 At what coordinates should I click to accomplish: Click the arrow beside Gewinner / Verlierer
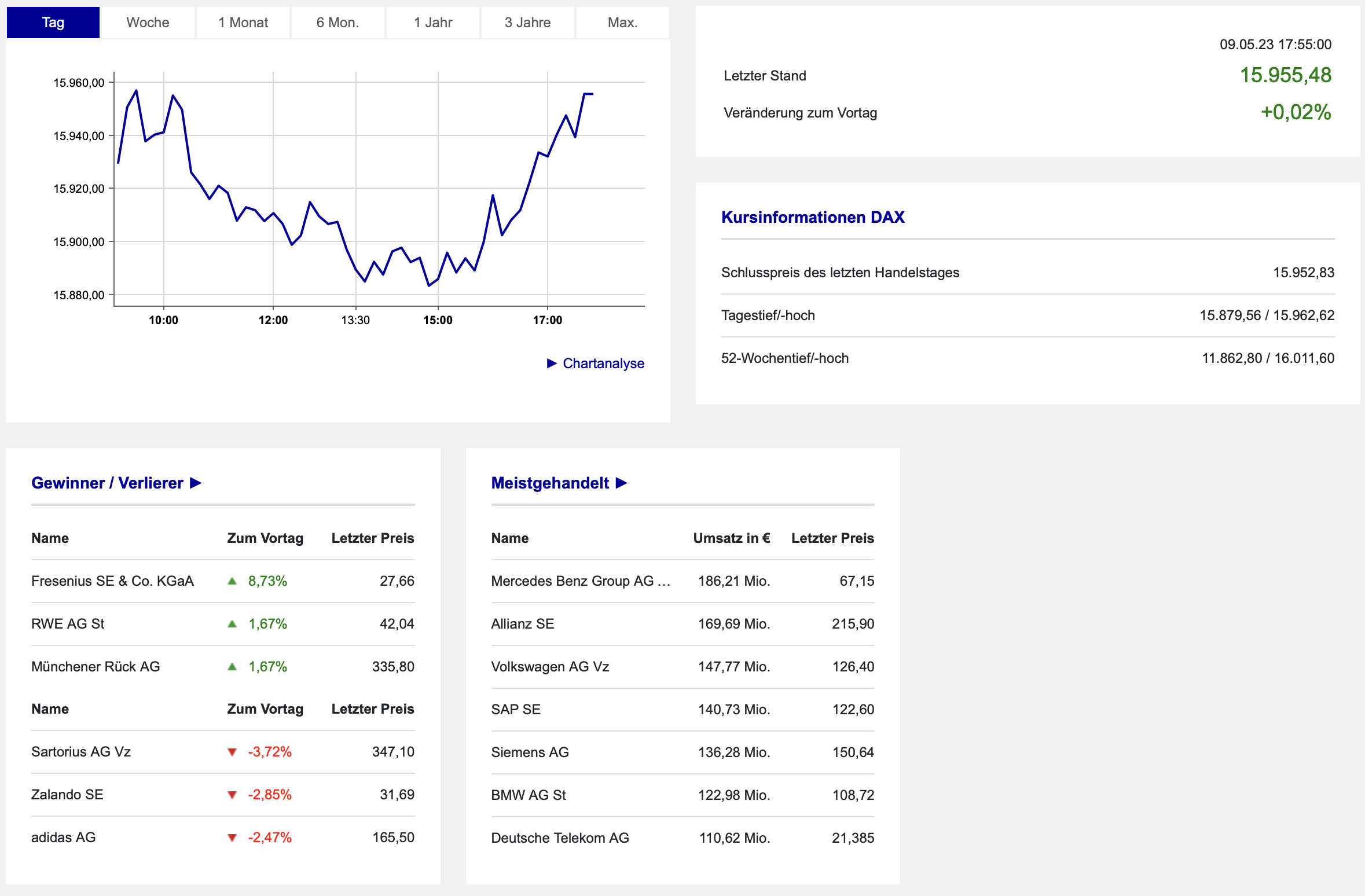click(196, 483)
